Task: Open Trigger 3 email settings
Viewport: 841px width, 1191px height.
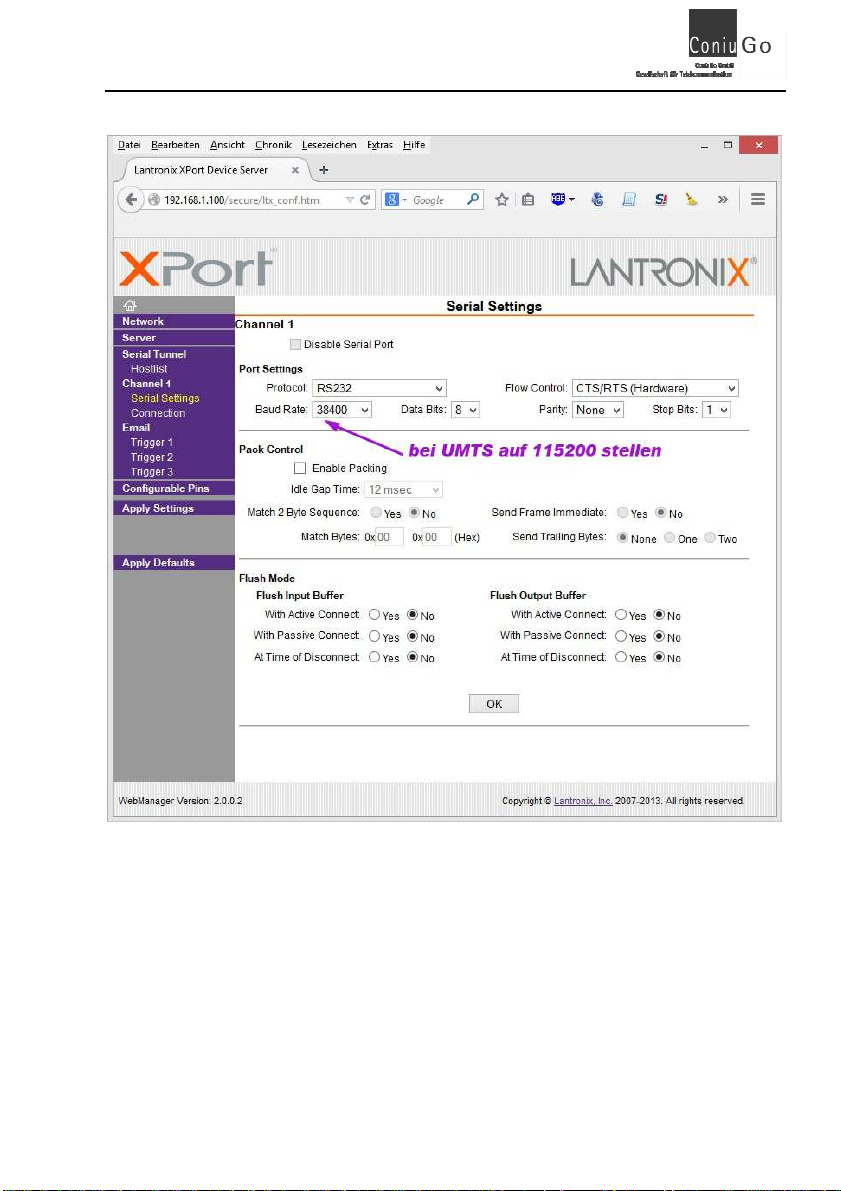Action: (152, 472)
